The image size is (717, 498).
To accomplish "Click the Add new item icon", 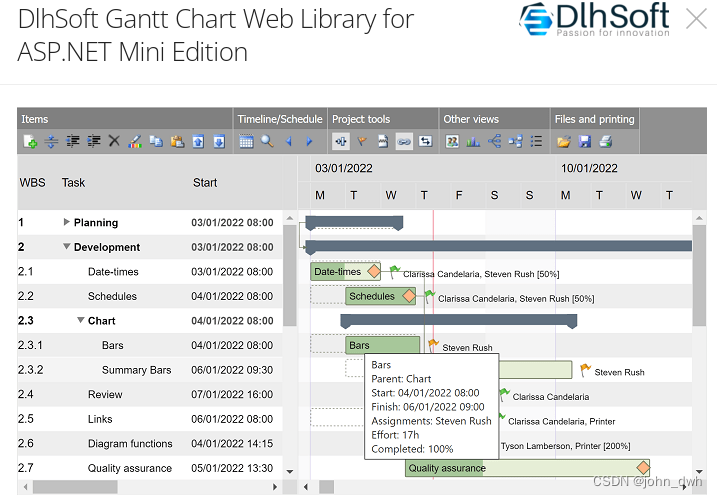I will [30, 142].
